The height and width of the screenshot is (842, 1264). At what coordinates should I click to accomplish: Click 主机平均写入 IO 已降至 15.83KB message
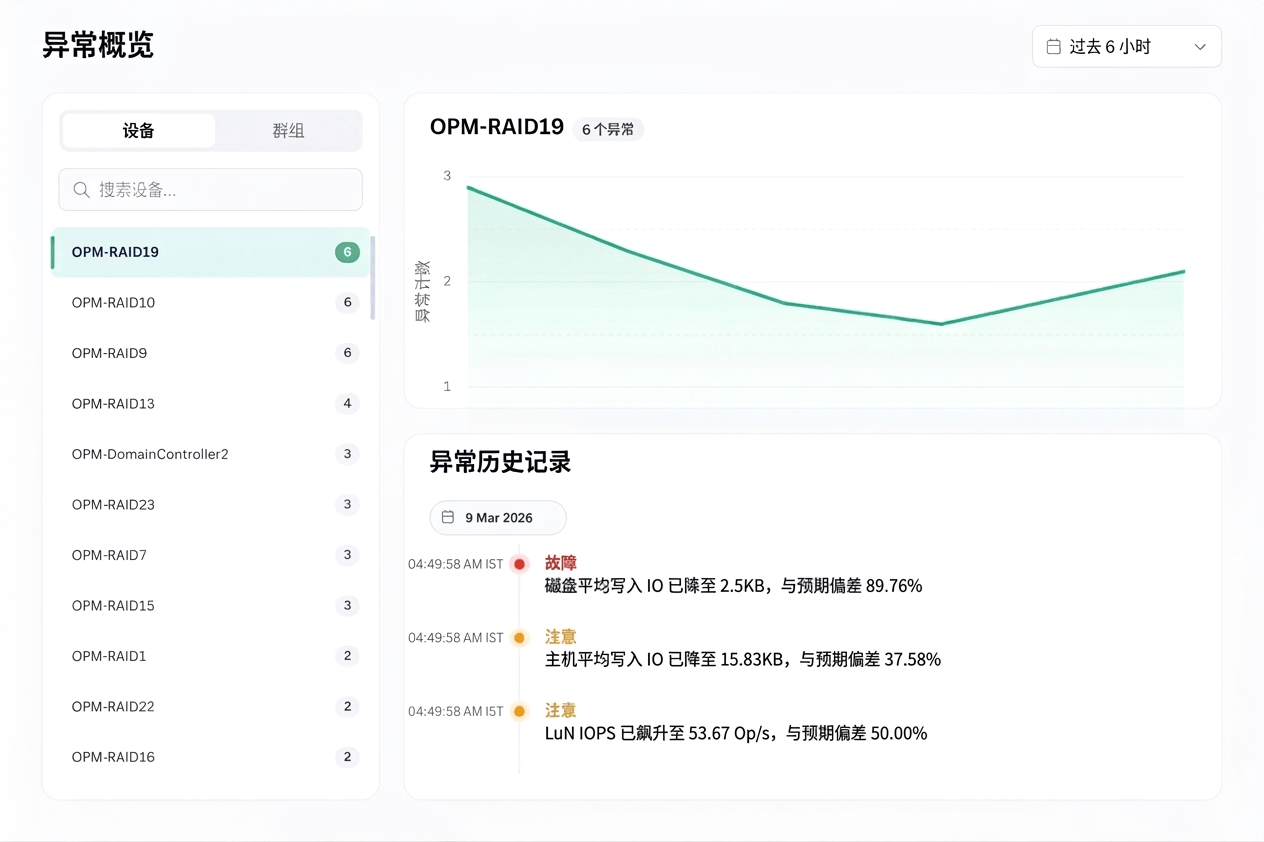click(743, 660)
